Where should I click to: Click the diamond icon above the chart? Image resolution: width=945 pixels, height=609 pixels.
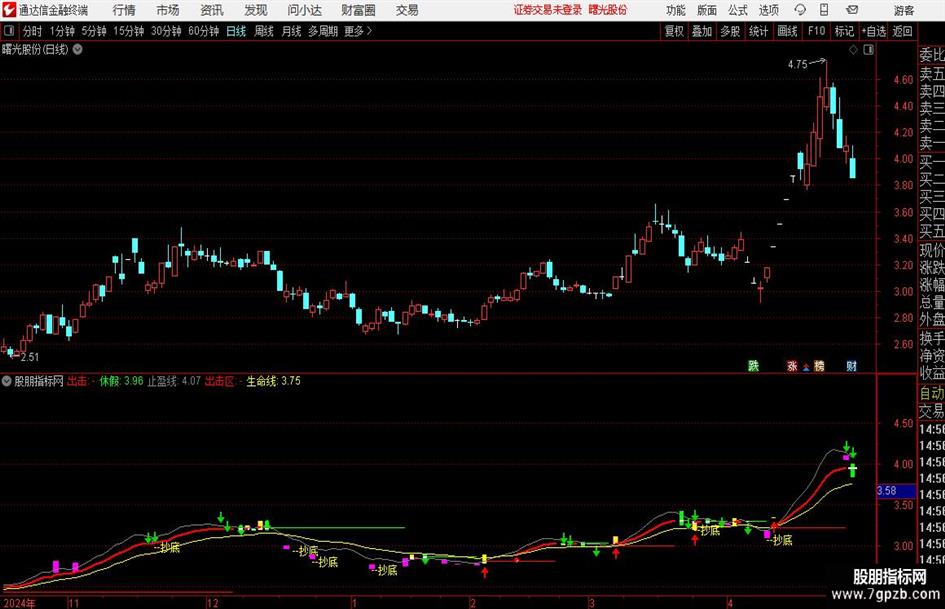coord(853,50)
